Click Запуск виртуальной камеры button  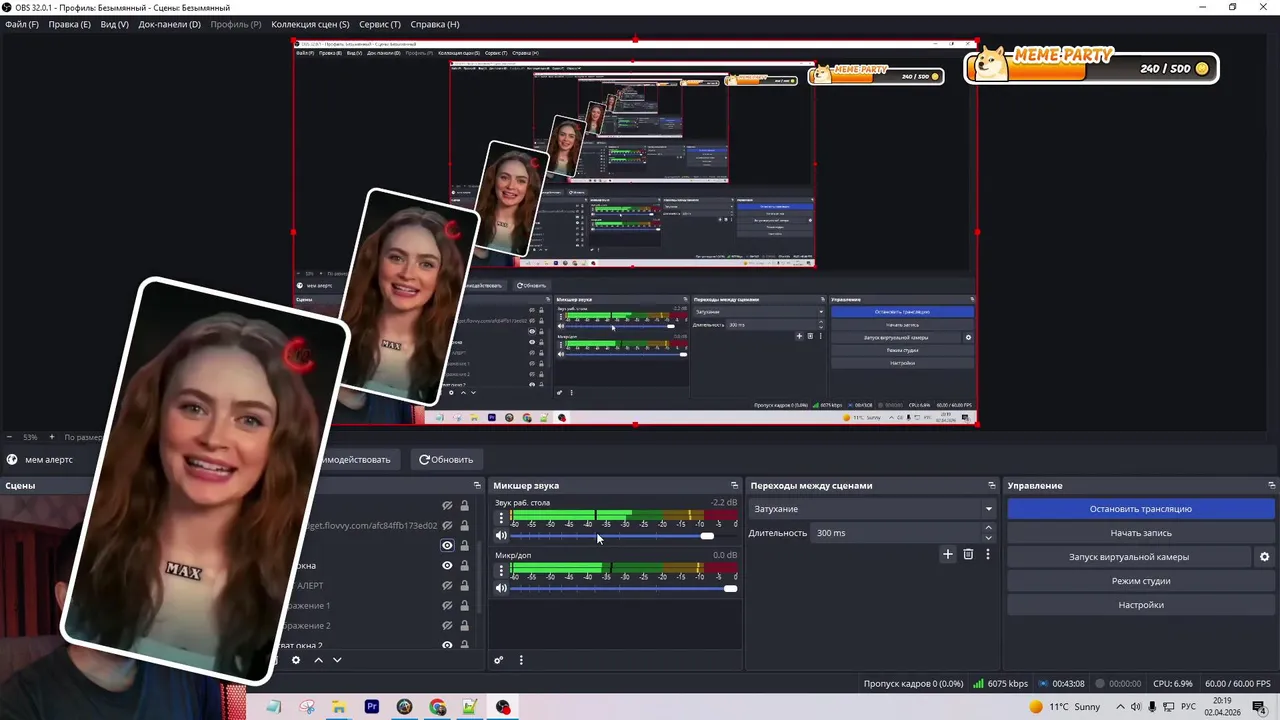[x=1128, y=557]
